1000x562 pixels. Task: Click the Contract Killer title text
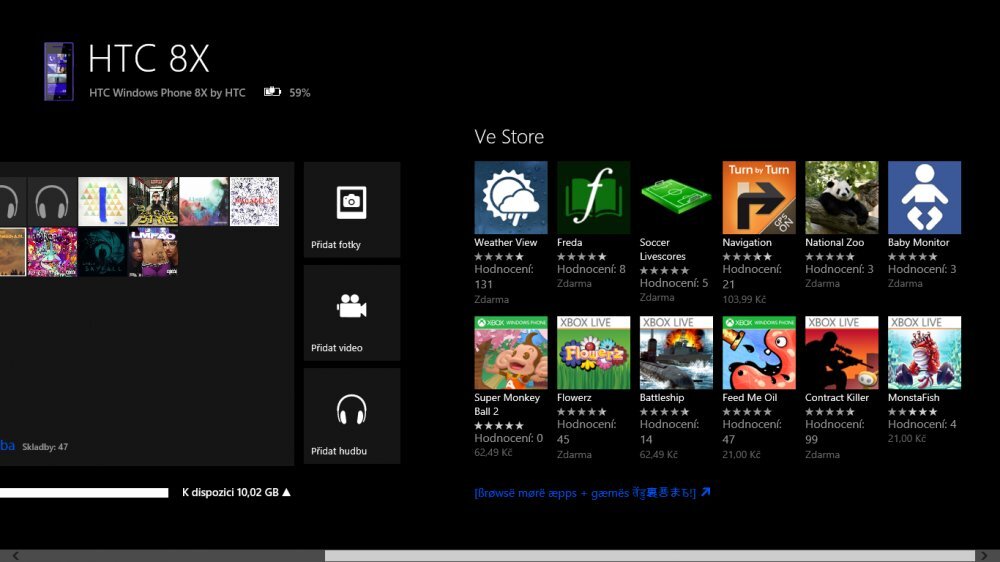coord(837,397)
